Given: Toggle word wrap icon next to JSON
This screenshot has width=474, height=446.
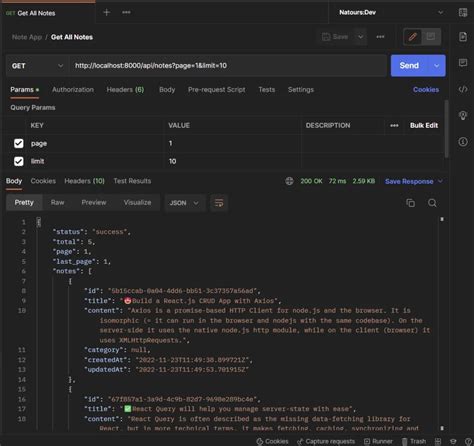Looking at the screenshot, I should click(219, 203).
